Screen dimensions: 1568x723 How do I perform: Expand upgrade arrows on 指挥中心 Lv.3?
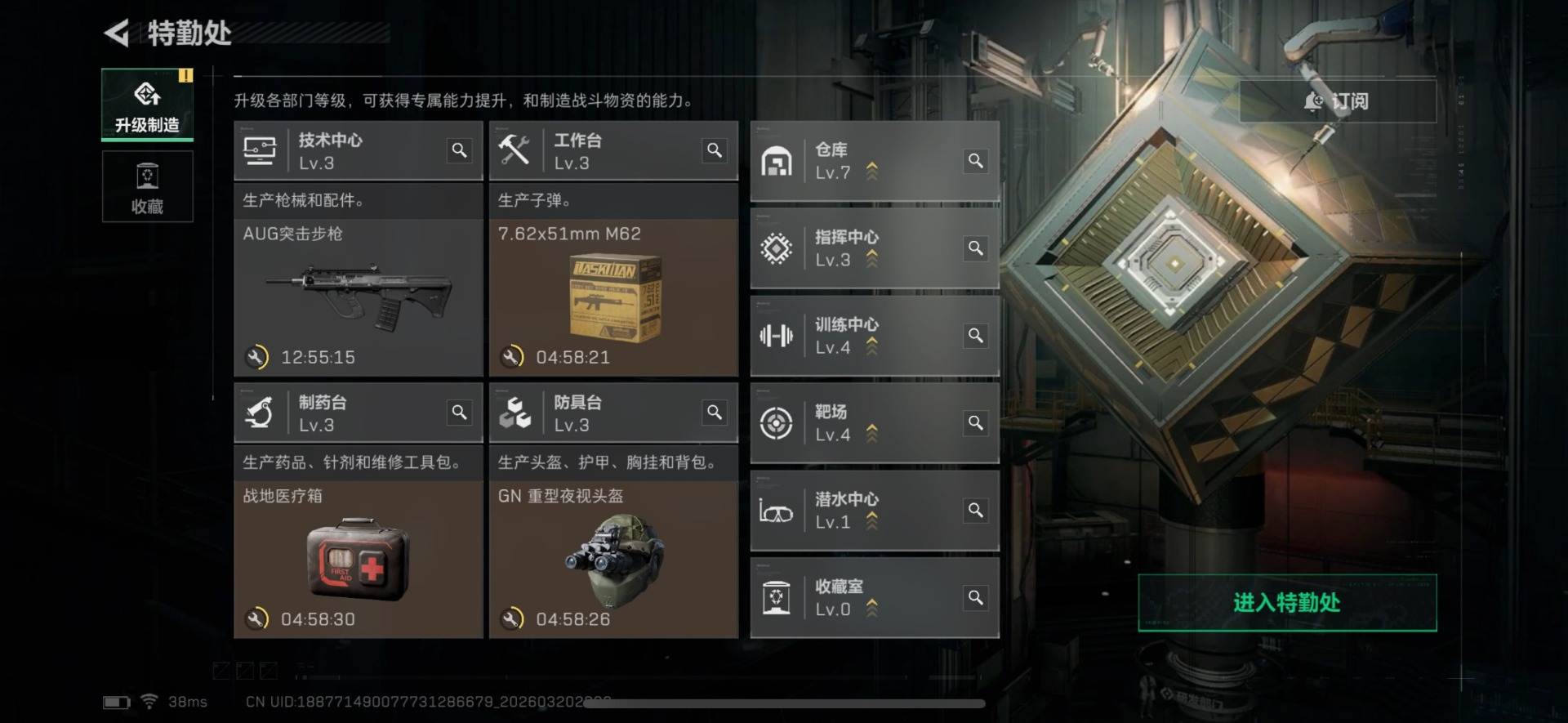(872, 258)
